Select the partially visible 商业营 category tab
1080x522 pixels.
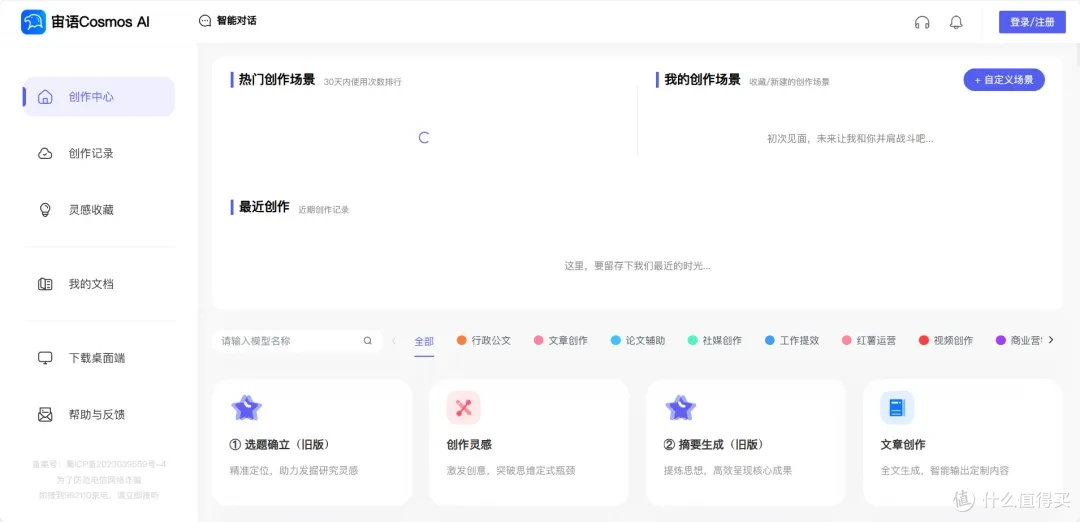(x=1019, y=340)
